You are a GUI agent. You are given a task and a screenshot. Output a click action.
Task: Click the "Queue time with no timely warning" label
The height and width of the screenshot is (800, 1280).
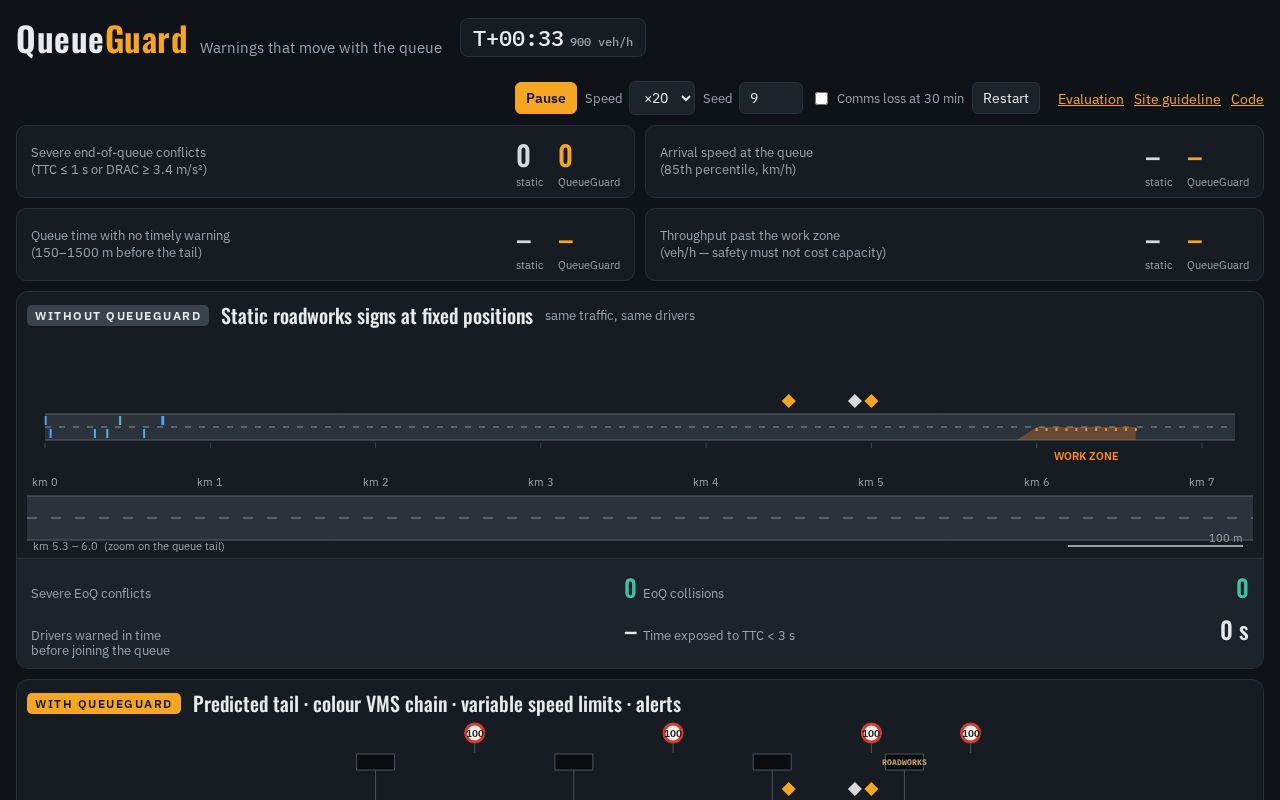[x=130, y=235]
